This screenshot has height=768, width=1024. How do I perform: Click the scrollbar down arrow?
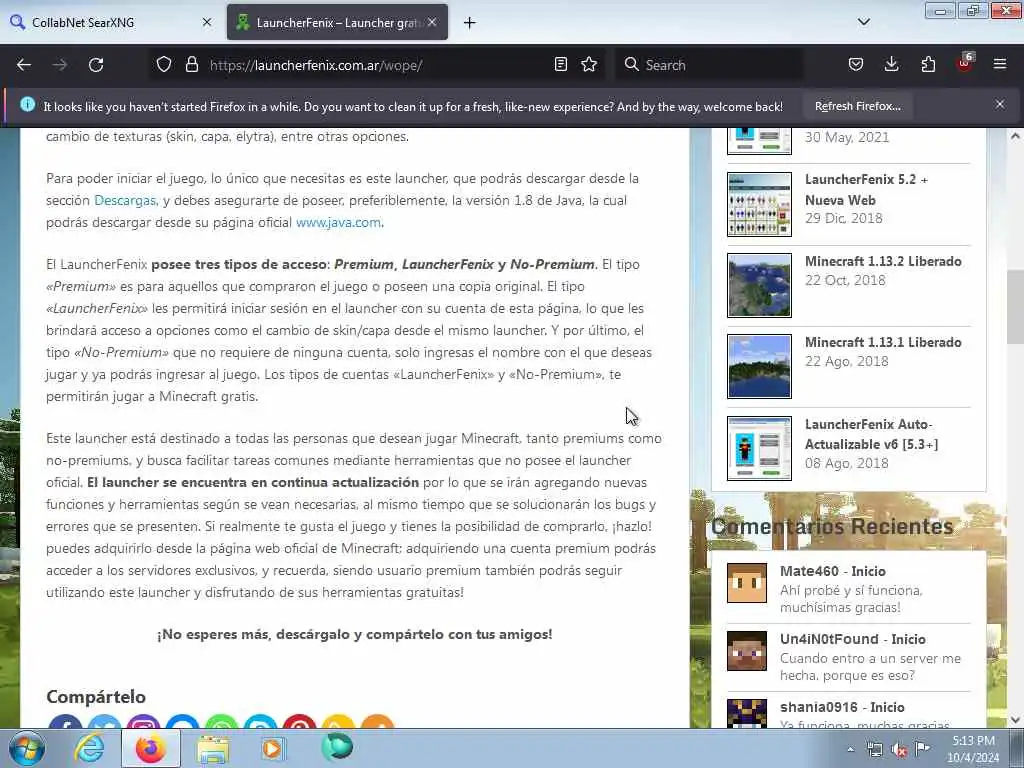tap(1015, 720)
